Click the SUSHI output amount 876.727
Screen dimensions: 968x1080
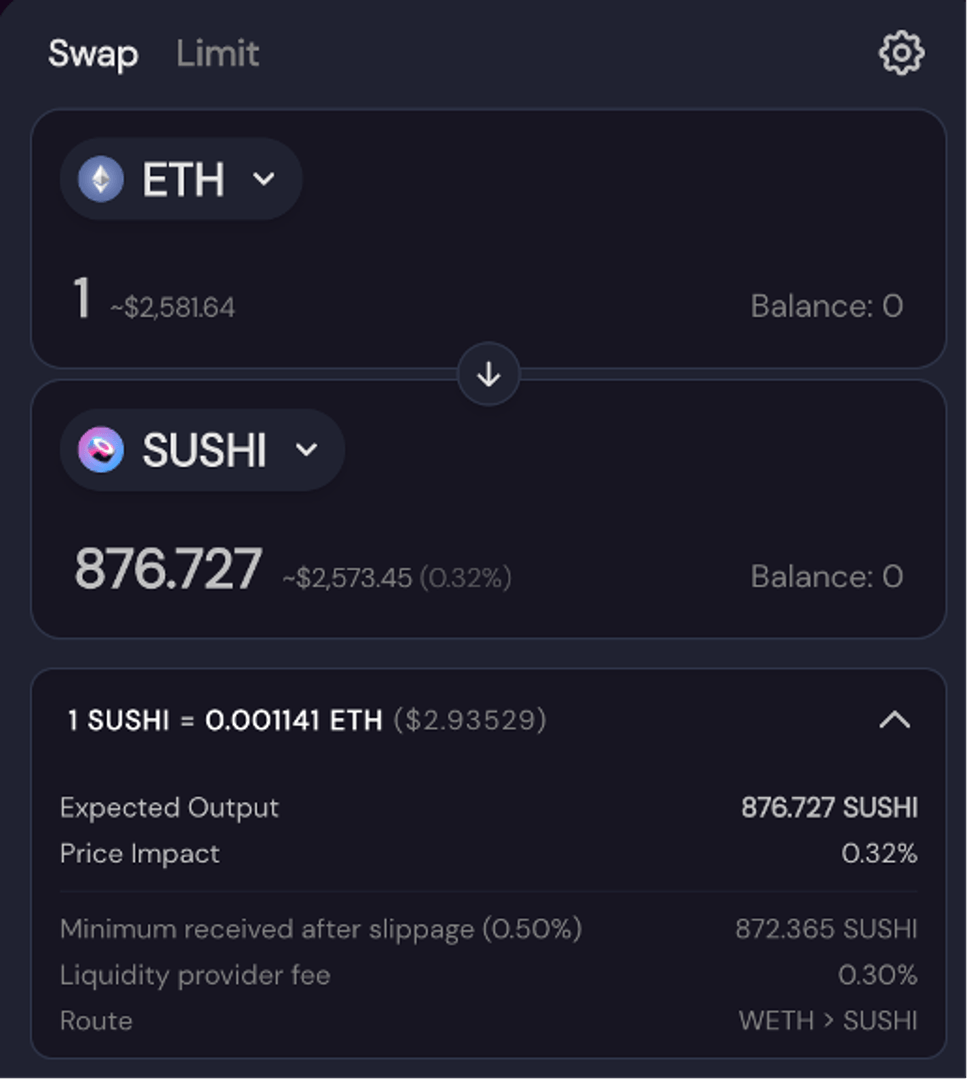(168, 569)
